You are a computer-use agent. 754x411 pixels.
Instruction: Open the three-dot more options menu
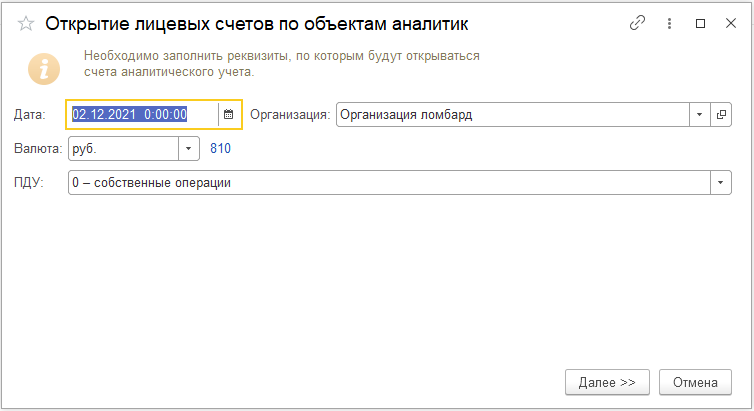669,23
